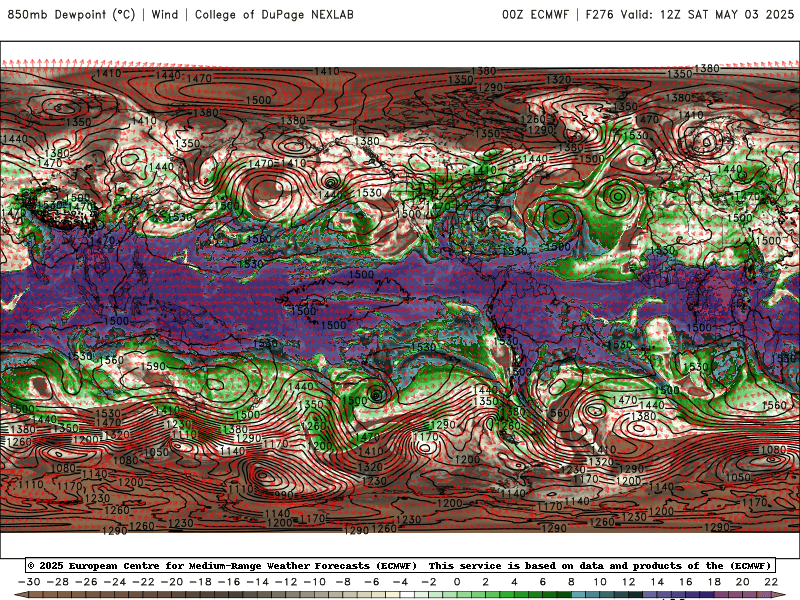Image resolution: width=800 pixels, height=600 pixels.
Task: Click the '990' contour label on map
Action: click(284, 494)
